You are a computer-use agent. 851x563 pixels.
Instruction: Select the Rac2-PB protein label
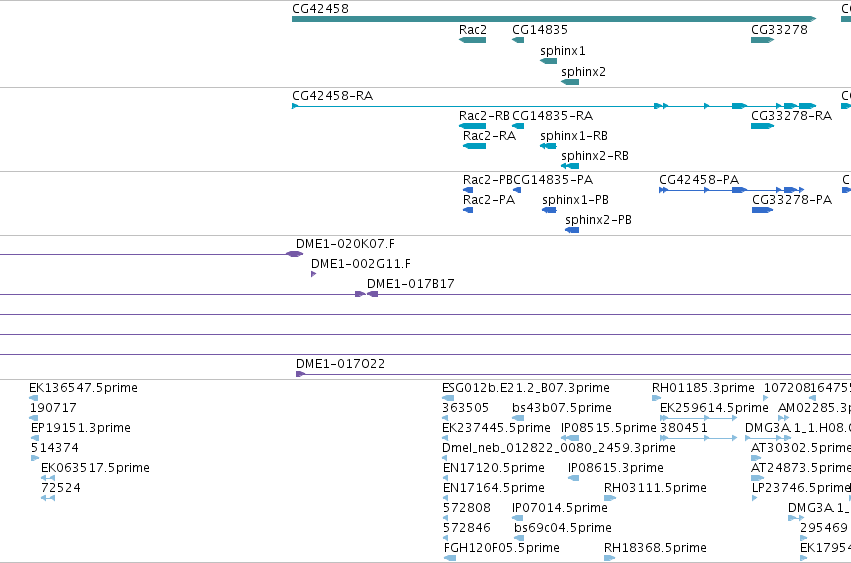487,180
